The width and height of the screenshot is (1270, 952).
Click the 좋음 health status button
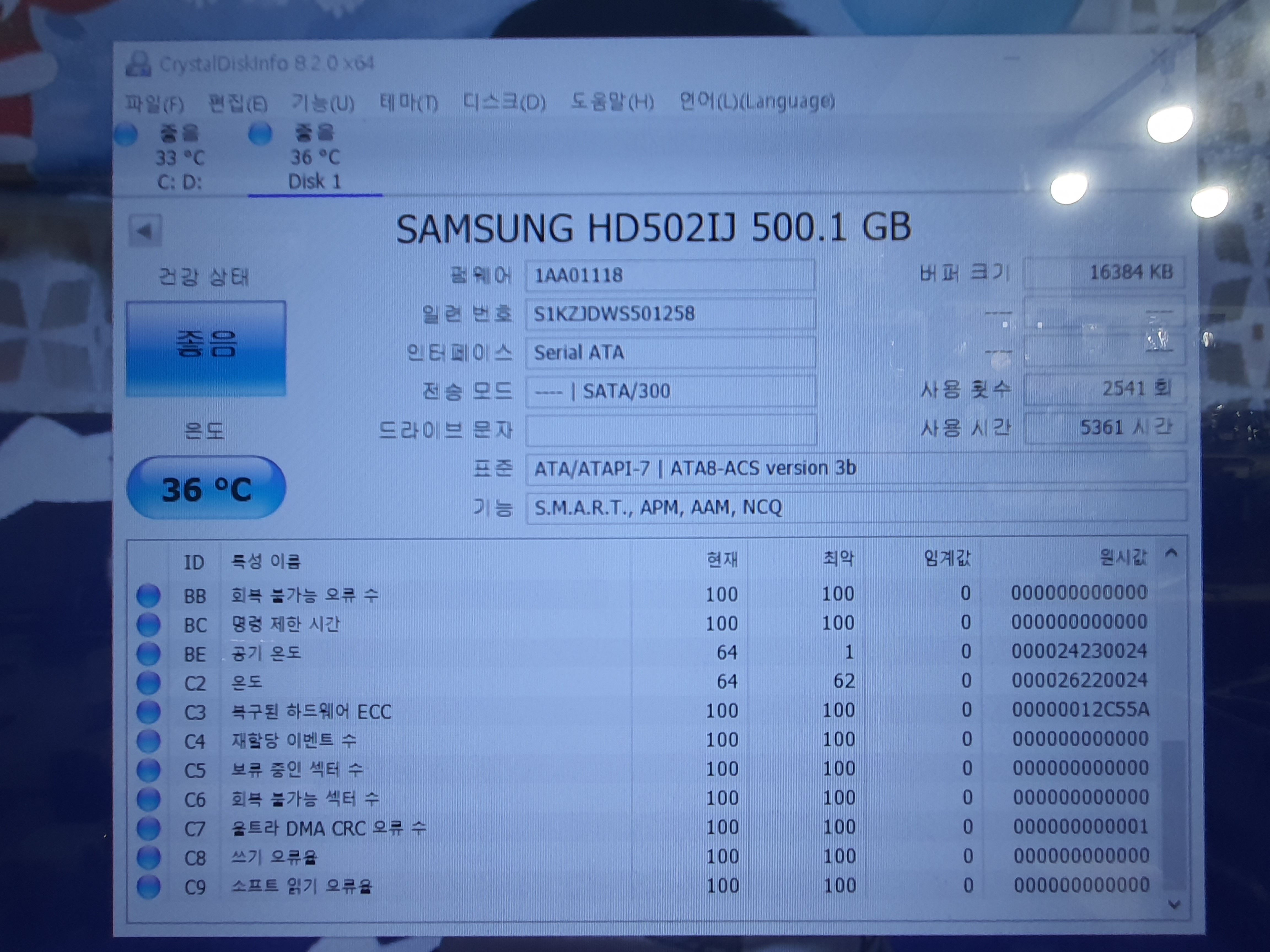point(206,348)
